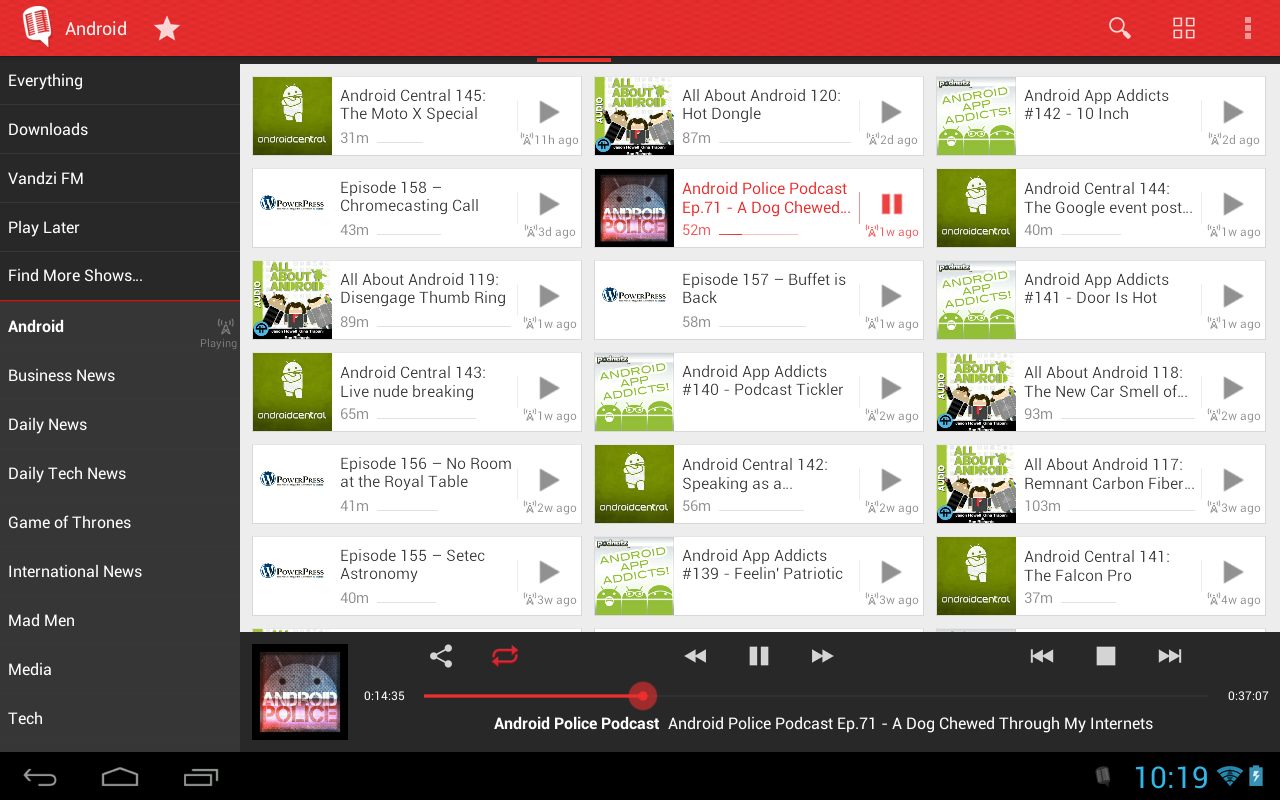Play Episode 157 – Buffet is Back
The image size is (1280, 800).
coord(891,296)
